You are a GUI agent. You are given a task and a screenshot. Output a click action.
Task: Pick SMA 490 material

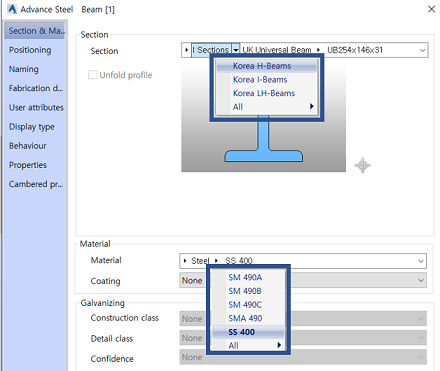pyautogui.click(x=248, y=318)
